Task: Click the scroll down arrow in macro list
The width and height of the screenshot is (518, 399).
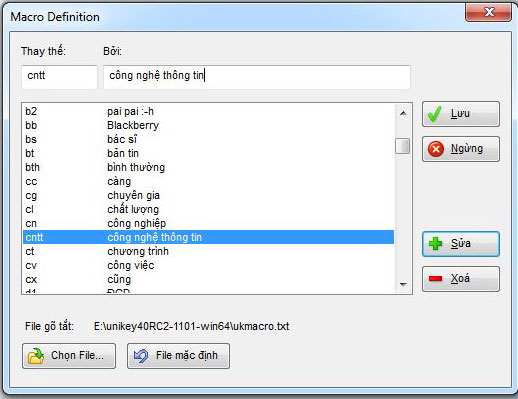Action: point(403,285)
